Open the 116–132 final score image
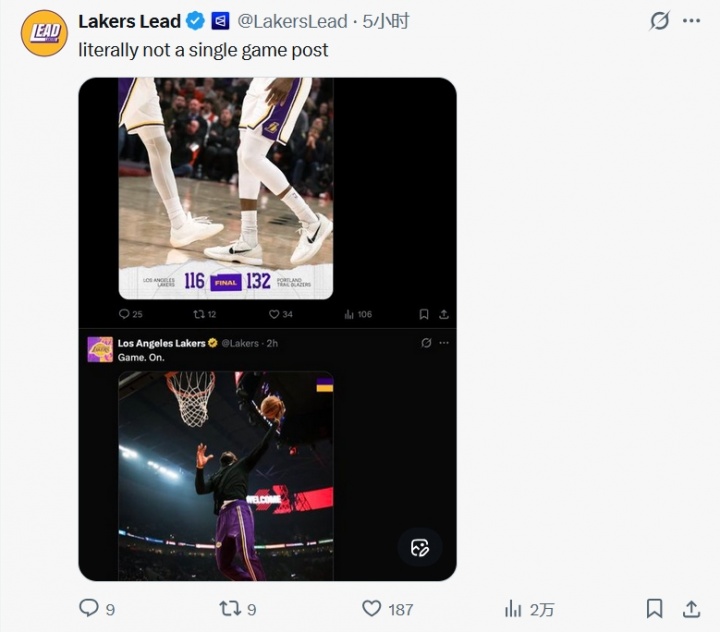Viewport: 720px width, 632px height. (225, 188)
